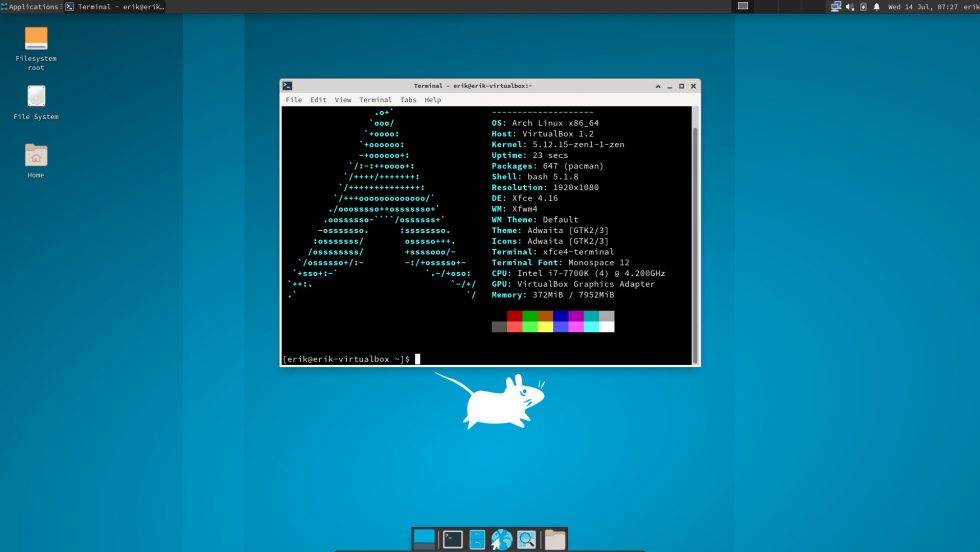Click the "Icons: Adwaita [GTK2/3]" line
Screen dimensions: 980x552
550,241
